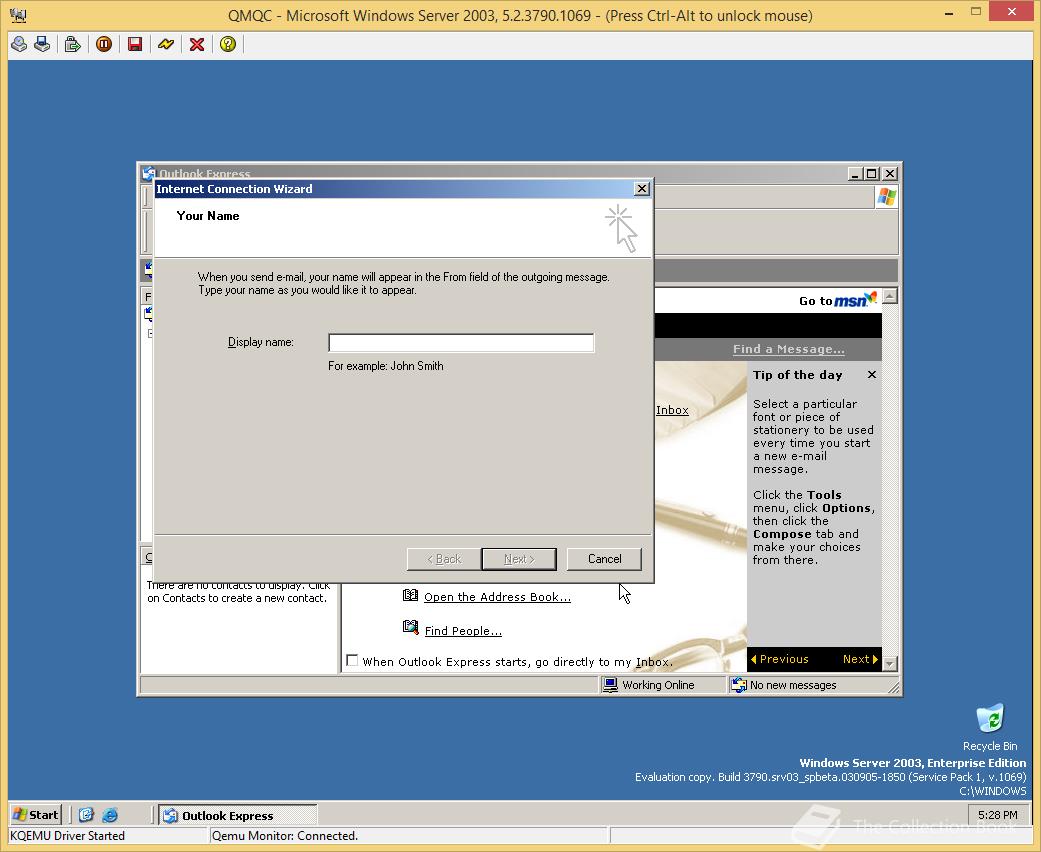1041x852 pixels.
Task: Open the Inbox link
Action: (673, 410)
